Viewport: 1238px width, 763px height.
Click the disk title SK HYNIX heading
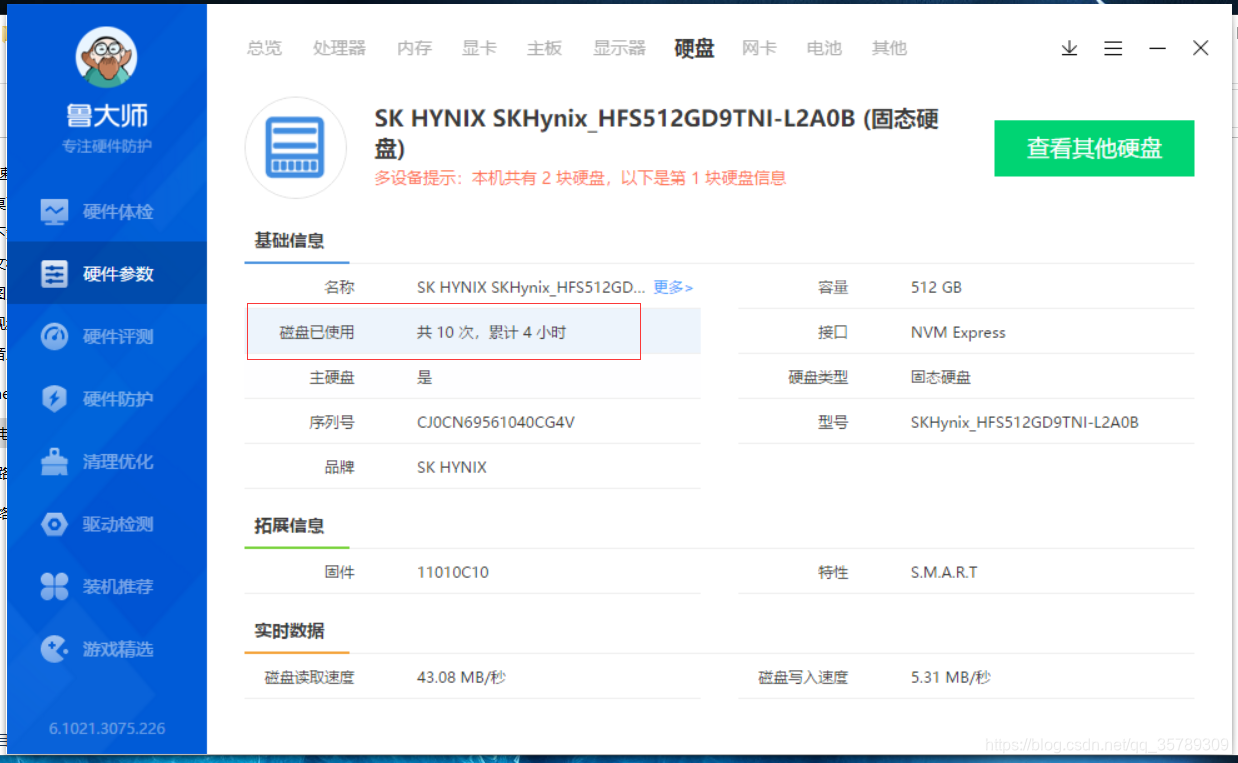[x=656, y=133]
